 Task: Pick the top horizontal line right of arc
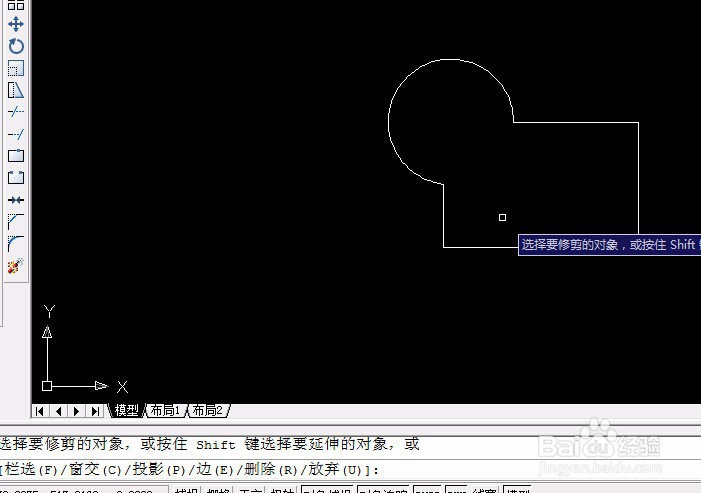click(576, 122)
